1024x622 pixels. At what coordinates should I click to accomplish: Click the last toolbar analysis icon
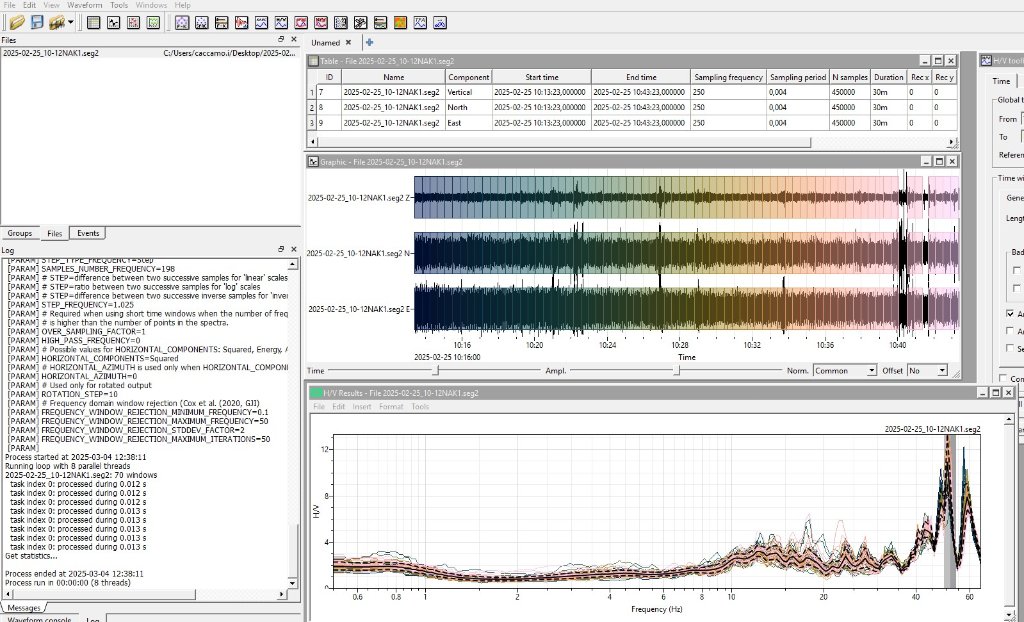441,21
